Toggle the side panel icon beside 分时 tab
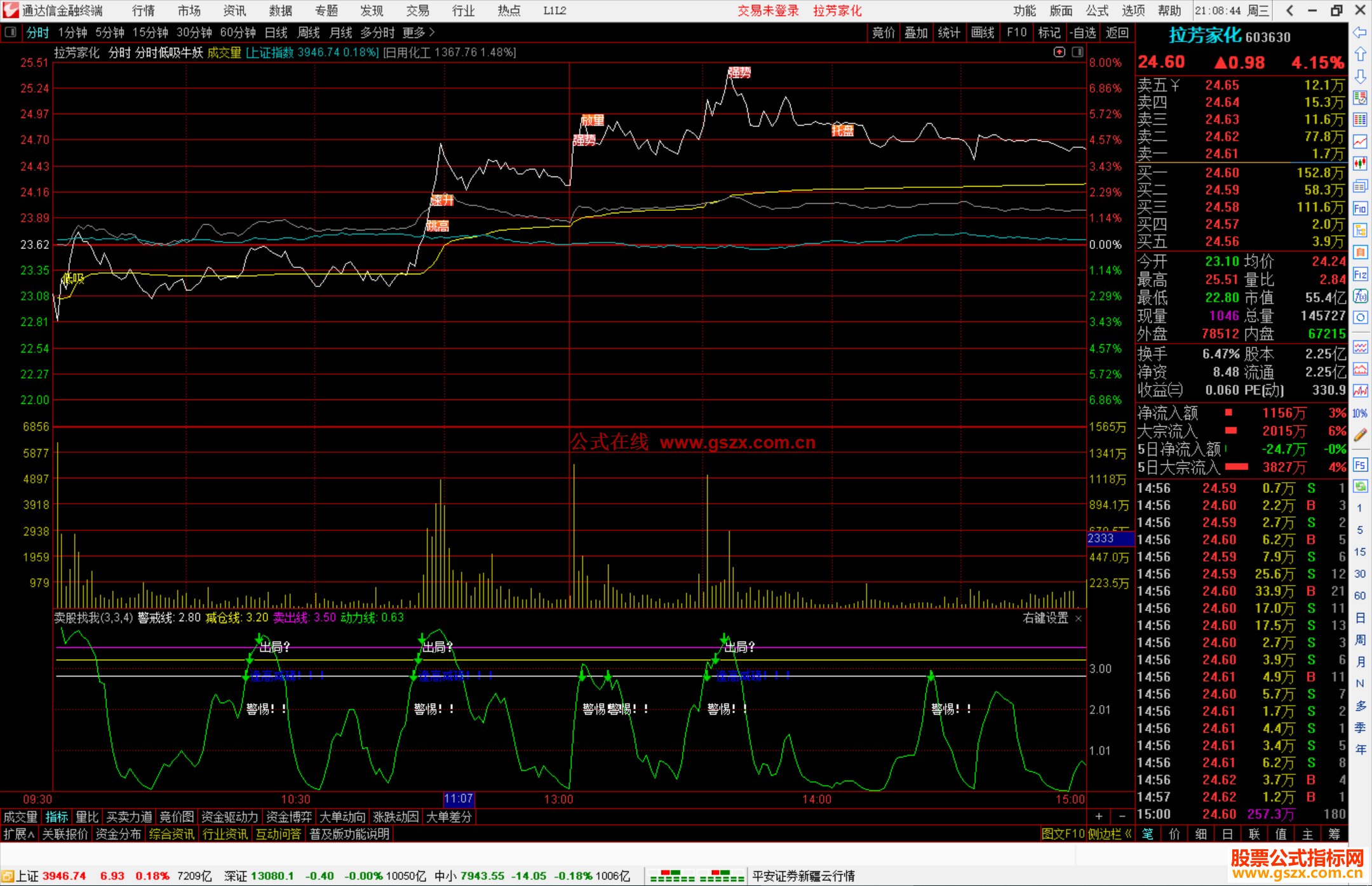The width and height of the screenshot is (1372, 886). pyautogui.click(x=10, y=32)
